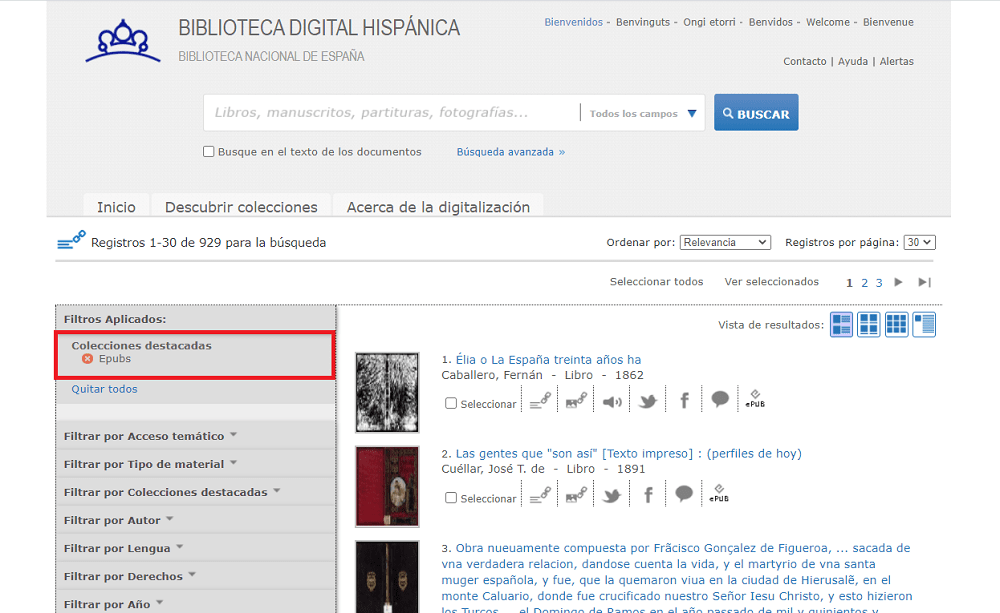Click record permalink icon for 'Las gentes' result
1000x613 pixels.
click(x=540, y=495)
